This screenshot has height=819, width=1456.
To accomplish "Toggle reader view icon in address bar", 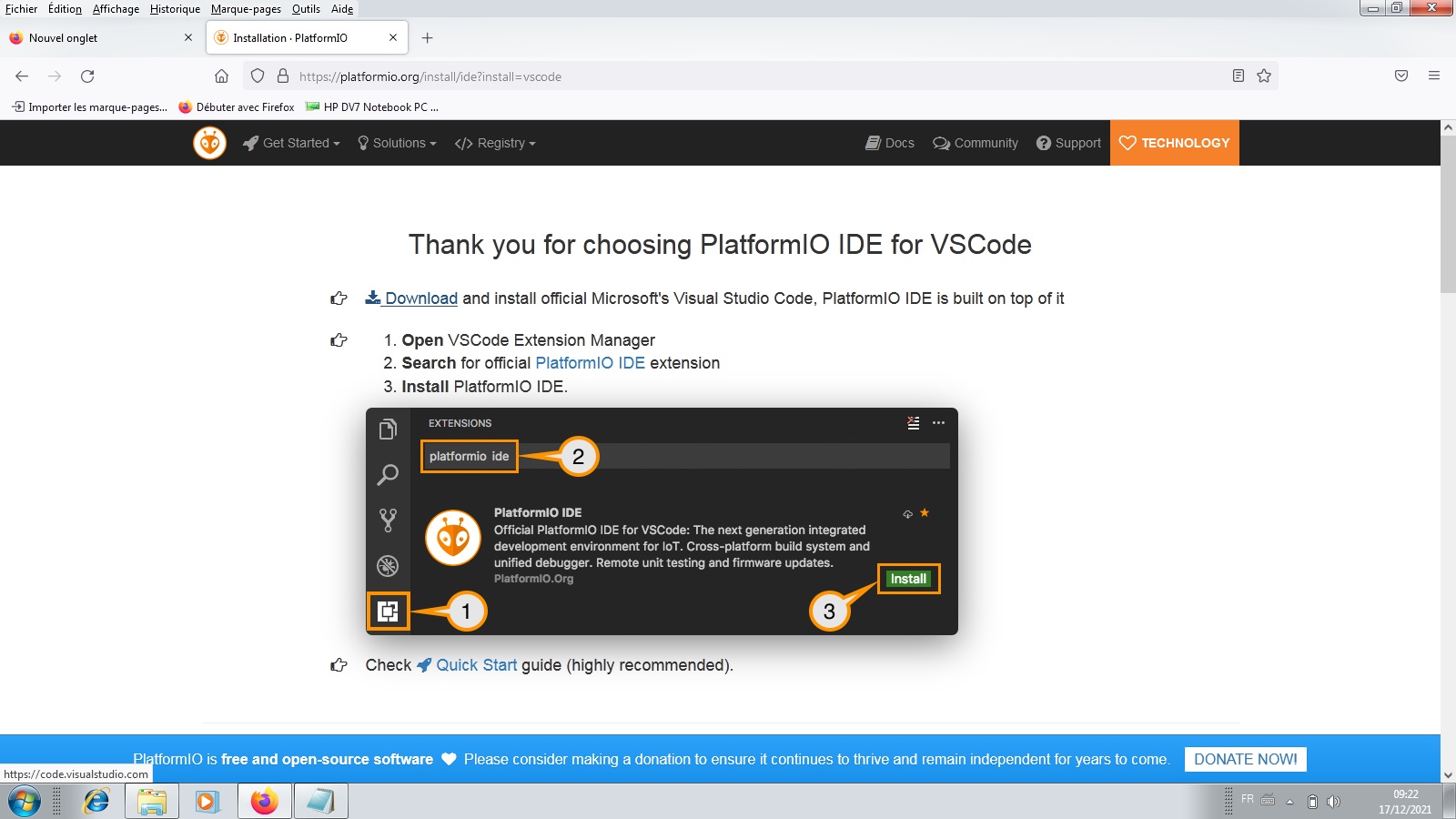I will point(1238,76).
